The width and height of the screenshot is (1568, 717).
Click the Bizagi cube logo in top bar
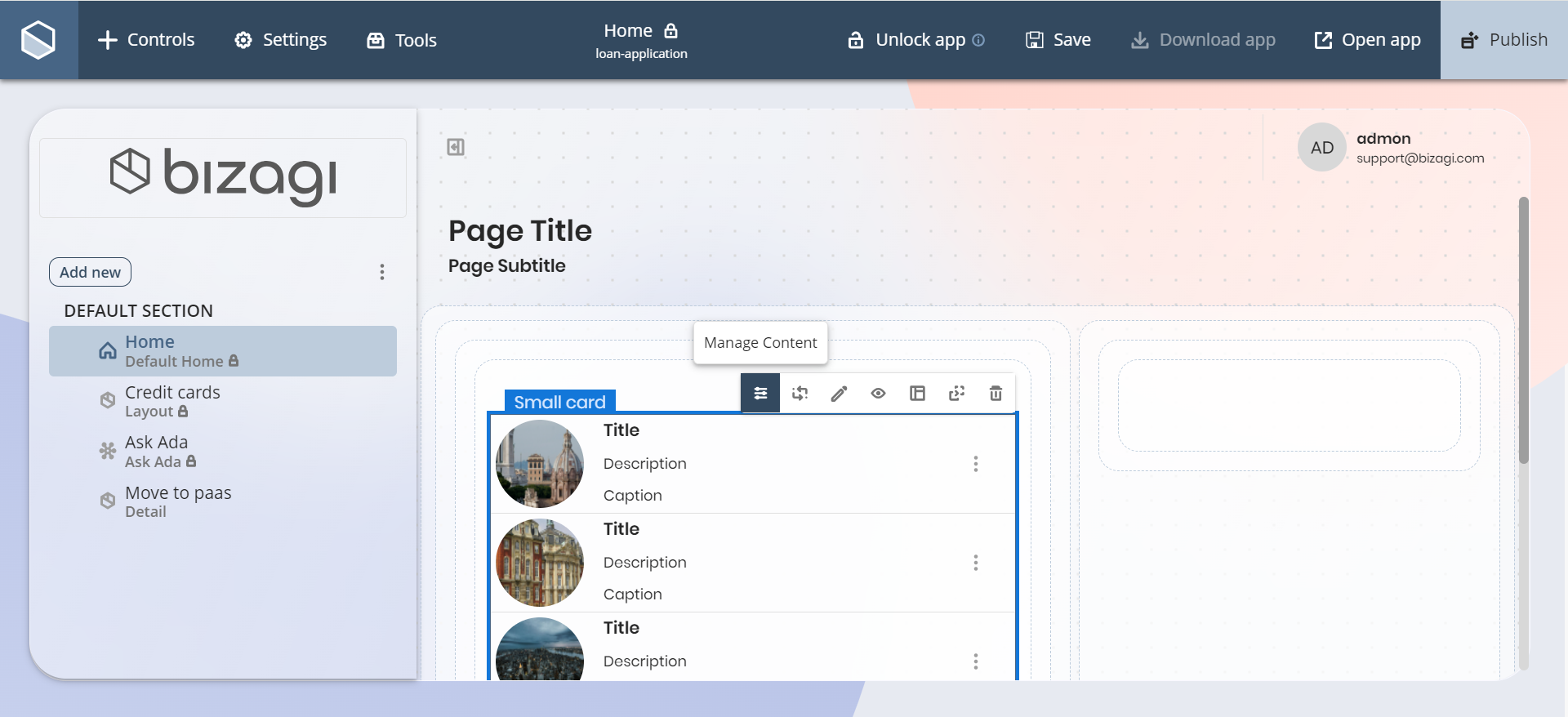coord(38,40)
